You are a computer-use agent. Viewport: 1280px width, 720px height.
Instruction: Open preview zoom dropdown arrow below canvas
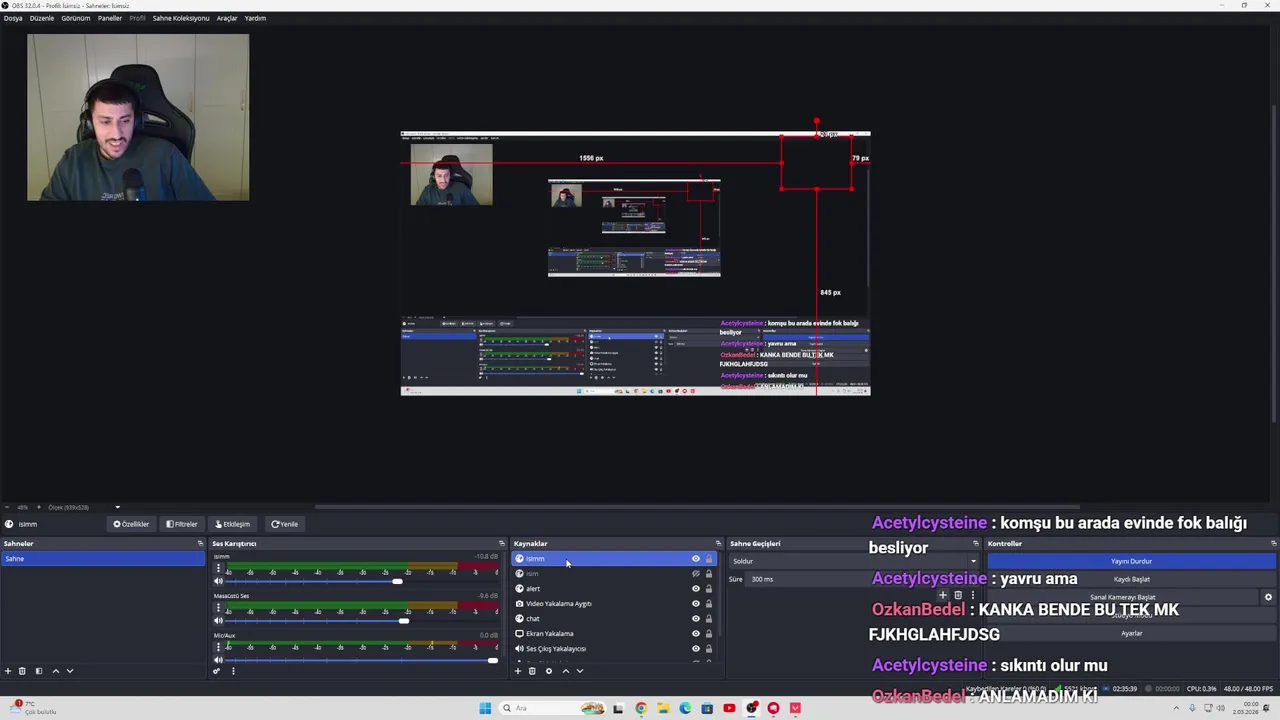tap(117, 507)
